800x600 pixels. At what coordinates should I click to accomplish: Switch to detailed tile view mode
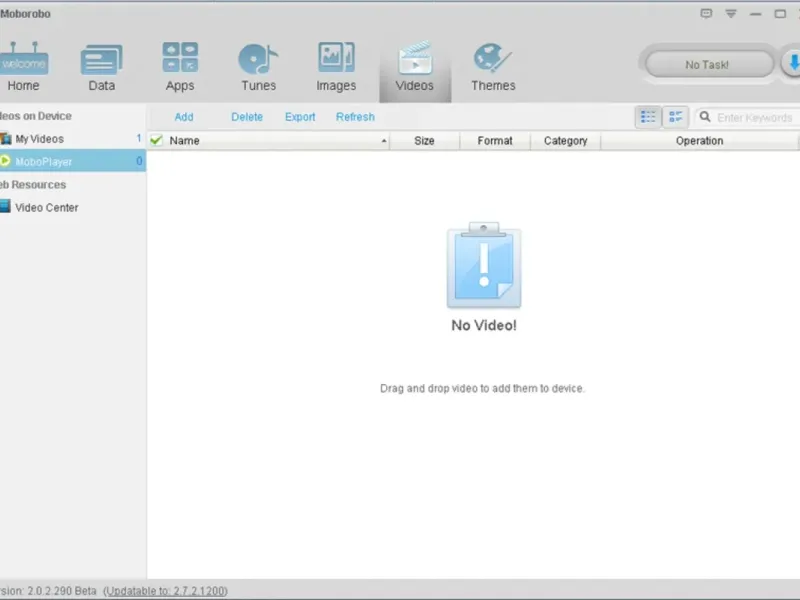(676, 117)
